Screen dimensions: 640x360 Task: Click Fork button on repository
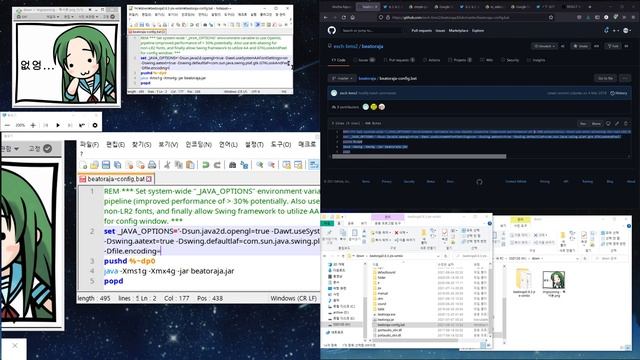613,46
